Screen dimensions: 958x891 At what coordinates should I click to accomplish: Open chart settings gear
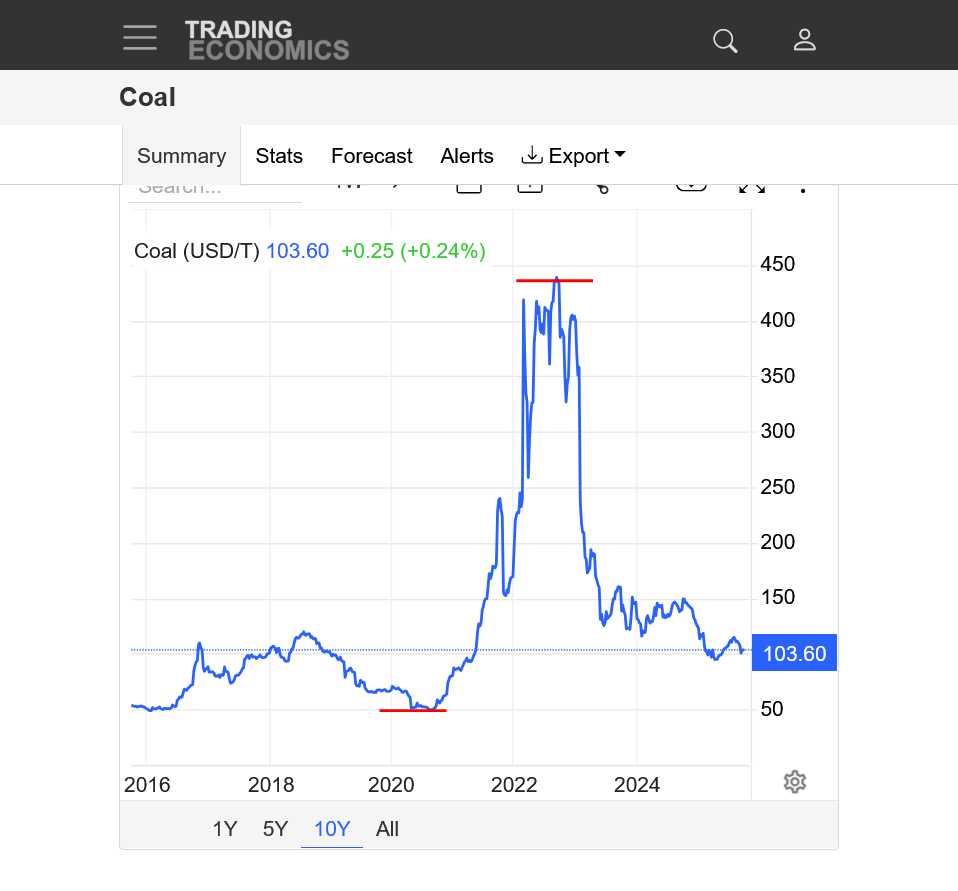click(x=795, y=782)
